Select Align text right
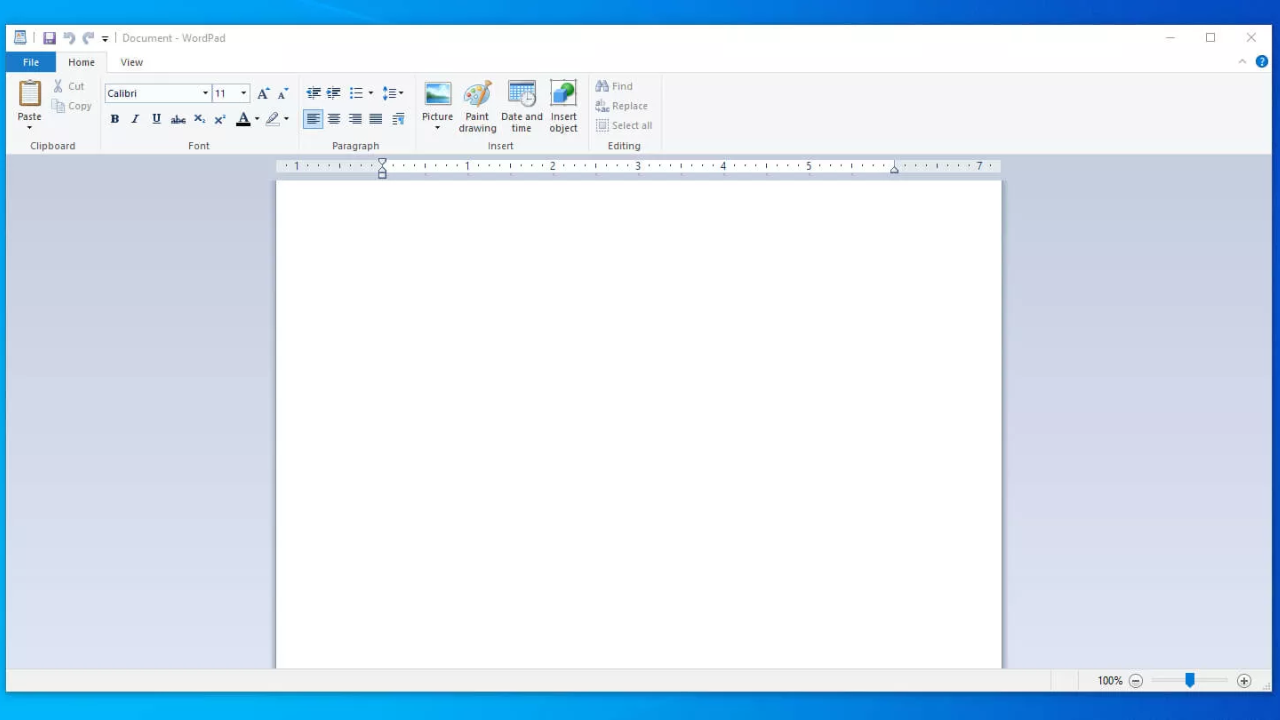The image size is (1280, 720). (x=355, y=119)
